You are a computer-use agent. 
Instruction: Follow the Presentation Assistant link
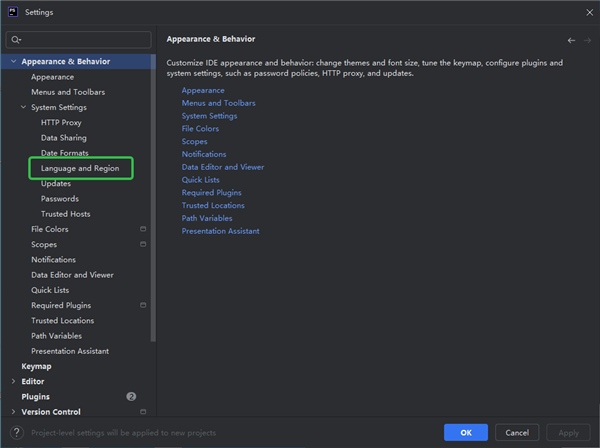[220, 231]
